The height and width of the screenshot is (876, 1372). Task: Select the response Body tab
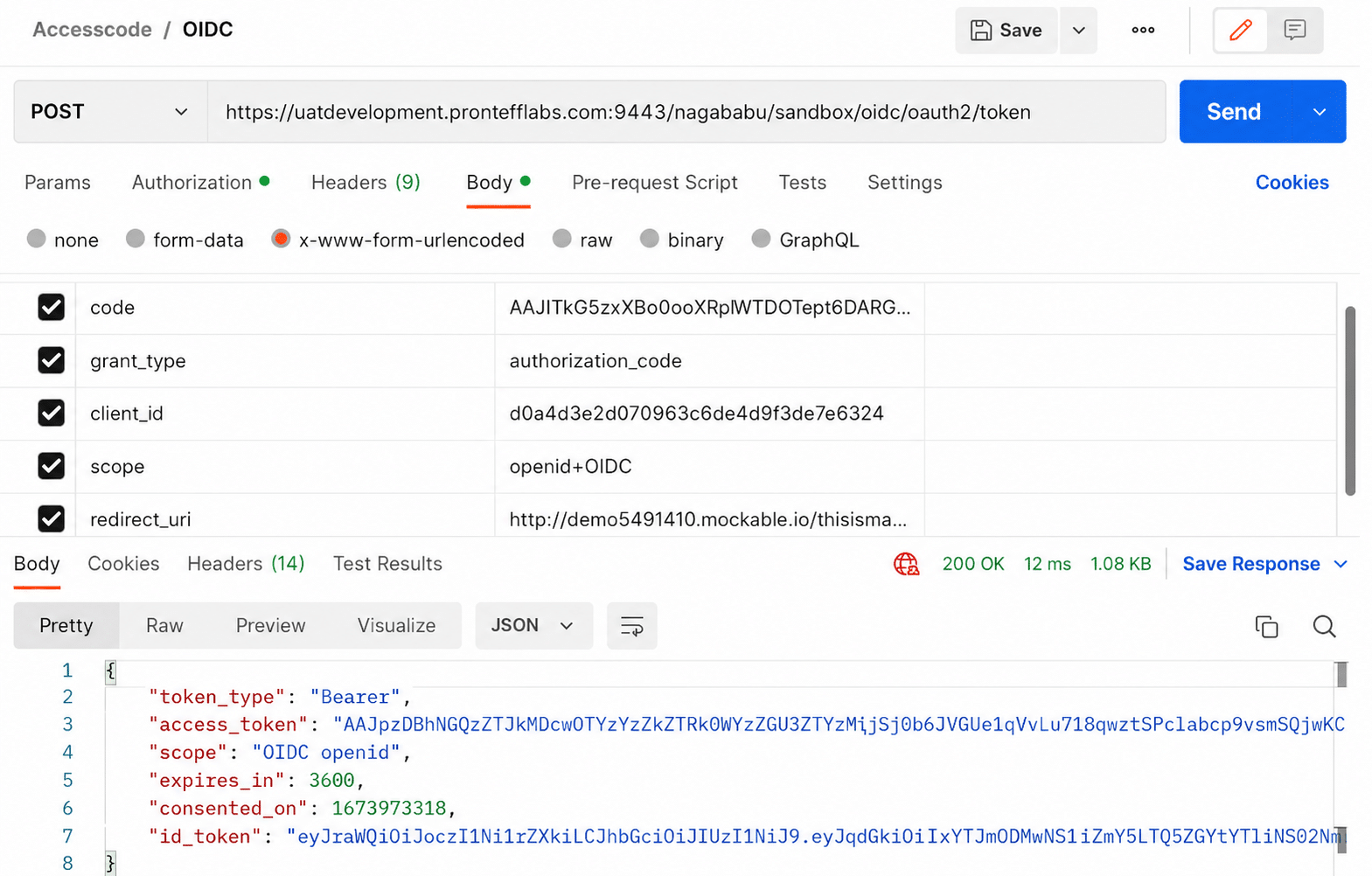click(37, 564)
